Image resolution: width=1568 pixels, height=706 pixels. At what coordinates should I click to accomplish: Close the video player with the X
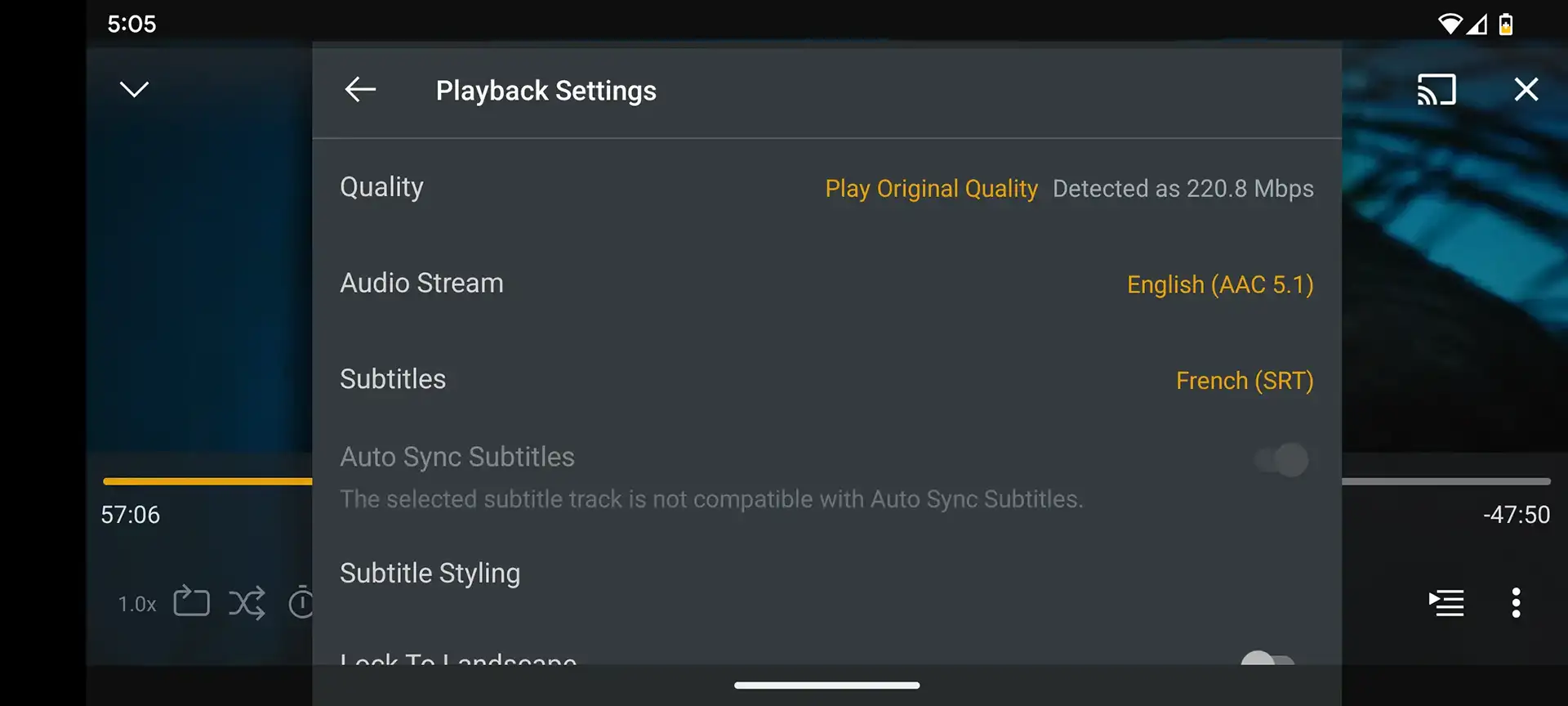tap(1526, 89)
